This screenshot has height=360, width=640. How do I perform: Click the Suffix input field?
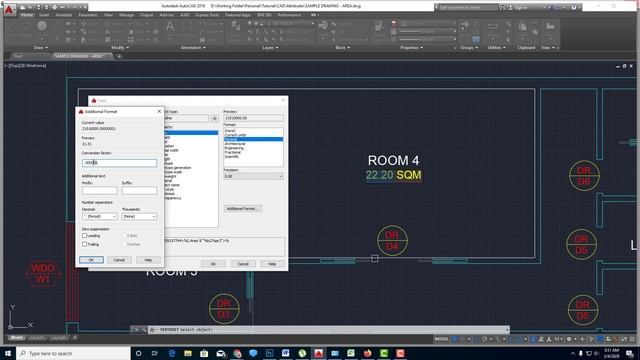coord(139,191)
